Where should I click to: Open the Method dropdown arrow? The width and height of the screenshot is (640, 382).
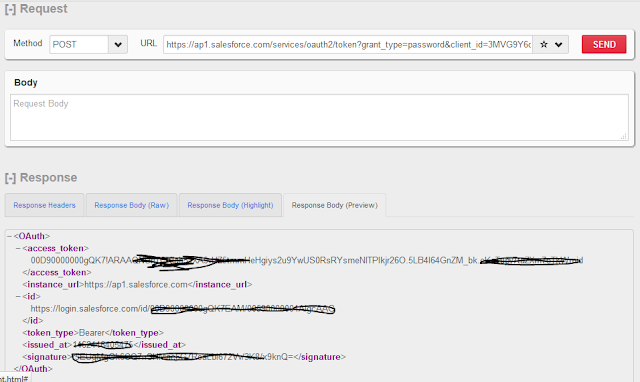[x=118, y=44]
